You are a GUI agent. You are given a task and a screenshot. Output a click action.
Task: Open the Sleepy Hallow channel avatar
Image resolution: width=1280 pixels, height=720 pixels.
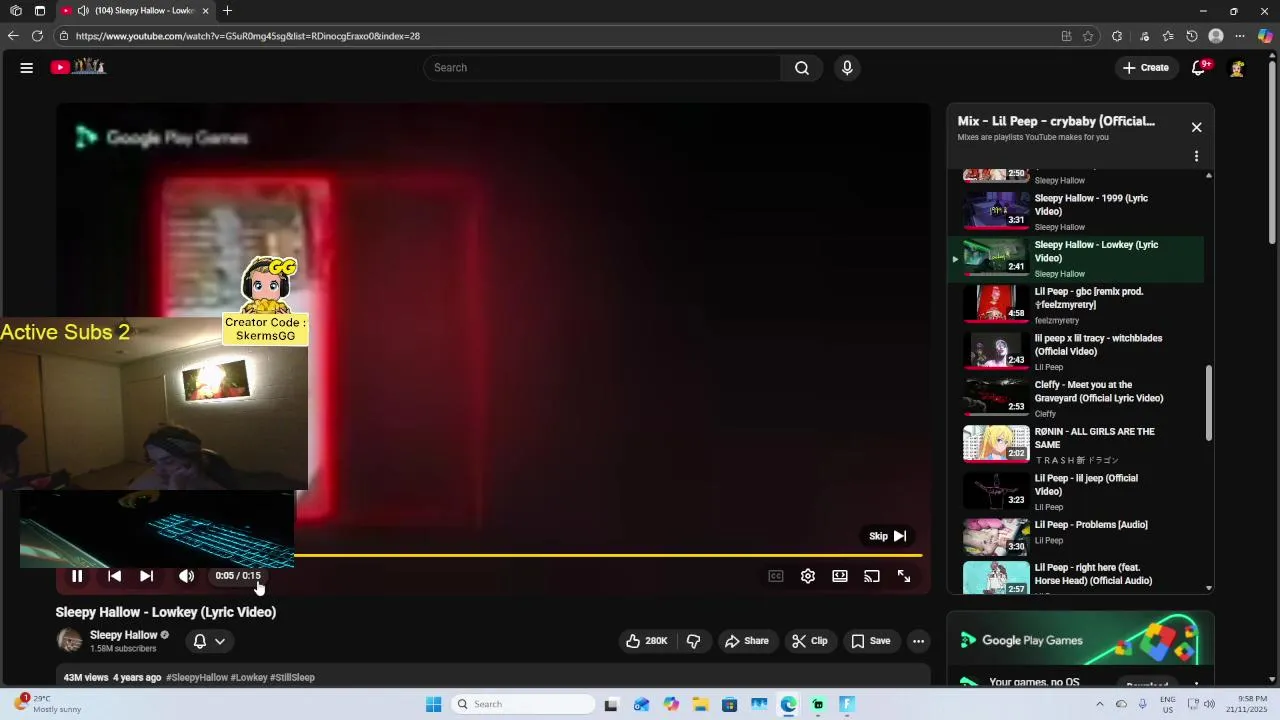[69, 641]
